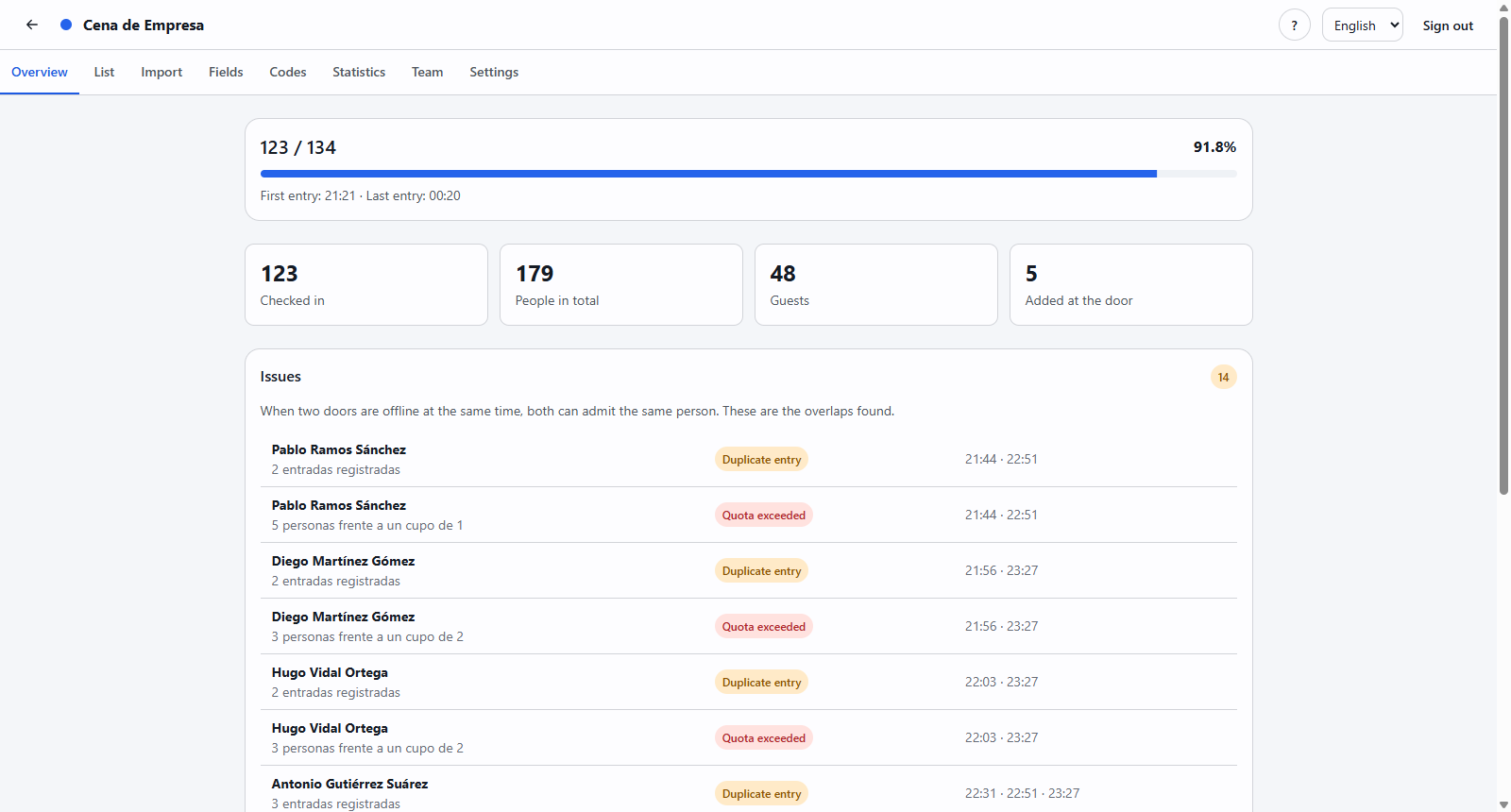Select the 48 Guests card

tap(876, 285)
